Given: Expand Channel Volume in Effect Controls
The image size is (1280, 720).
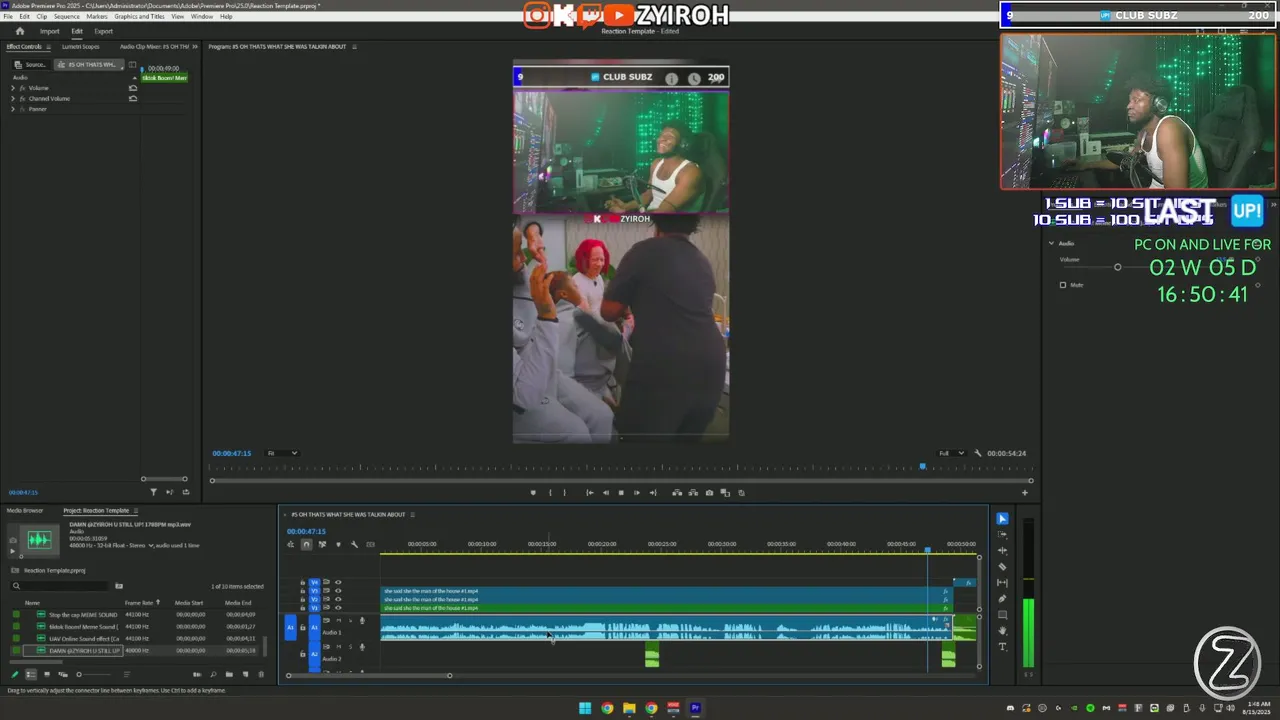Looking at the screenshot, I should [13, 98].
